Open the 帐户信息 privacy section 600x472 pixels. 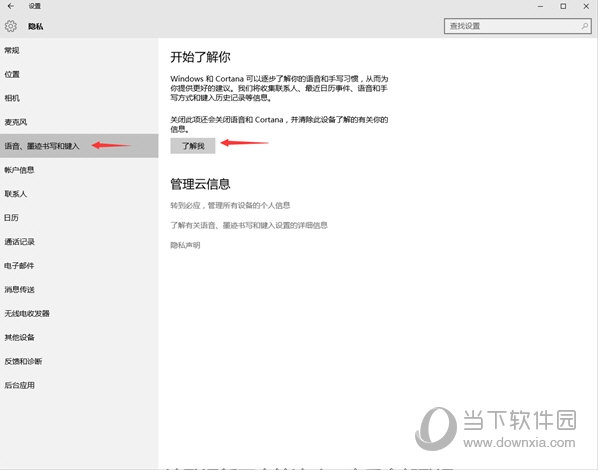point(79,170)
